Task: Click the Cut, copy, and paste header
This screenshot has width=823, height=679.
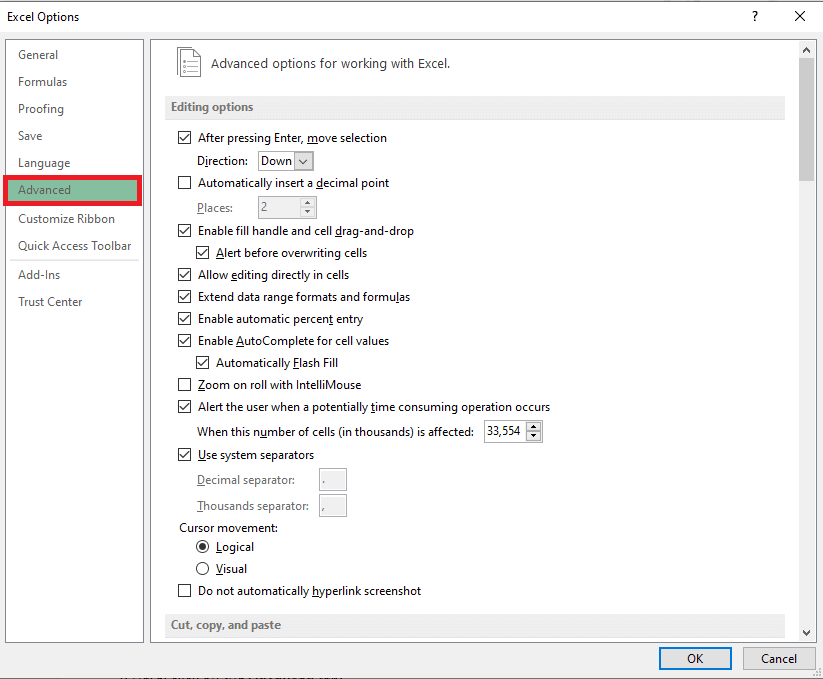Action: (474, 625)
